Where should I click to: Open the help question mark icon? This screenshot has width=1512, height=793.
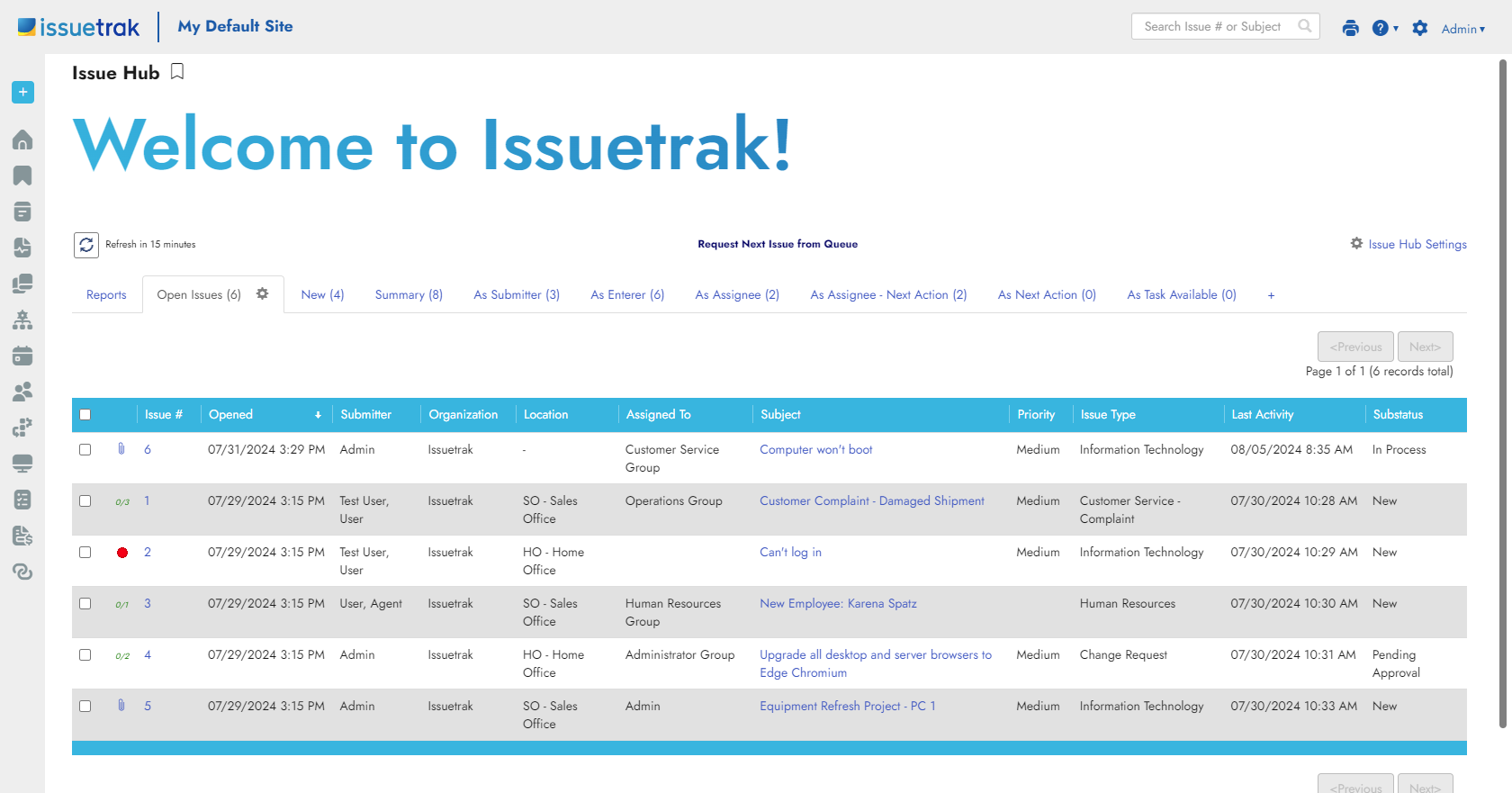tap(1380, 28)
